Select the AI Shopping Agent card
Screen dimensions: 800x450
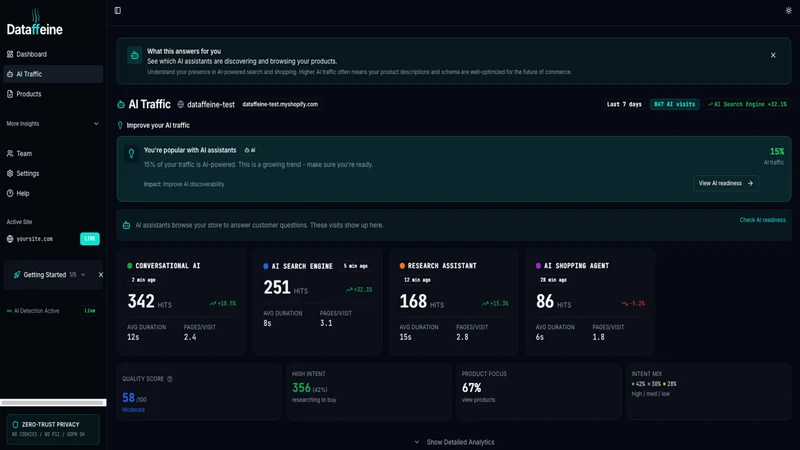[590, 302]
